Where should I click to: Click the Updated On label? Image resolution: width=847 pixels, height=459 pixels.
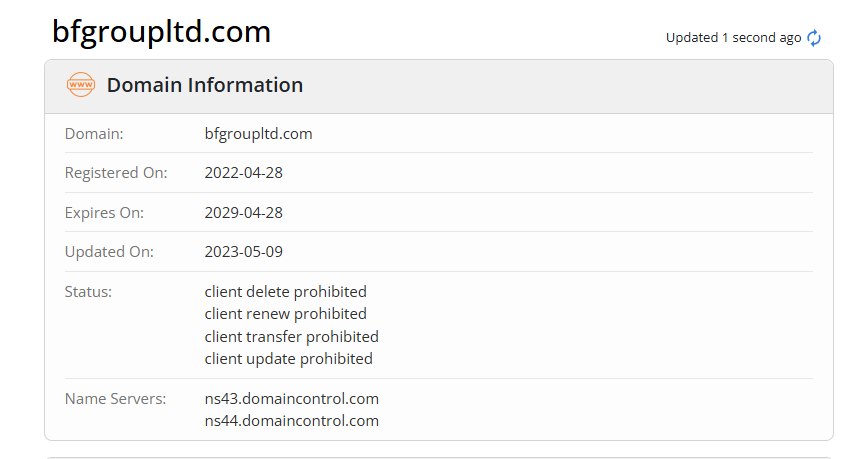110,251
